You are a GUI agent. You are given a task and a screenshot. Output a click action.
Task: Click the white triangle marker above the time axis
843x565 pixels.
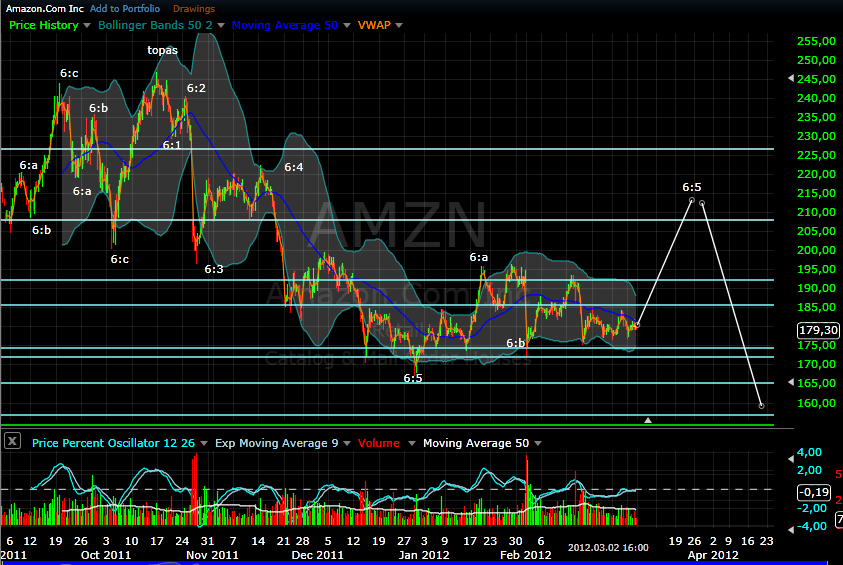coord(648,420)
